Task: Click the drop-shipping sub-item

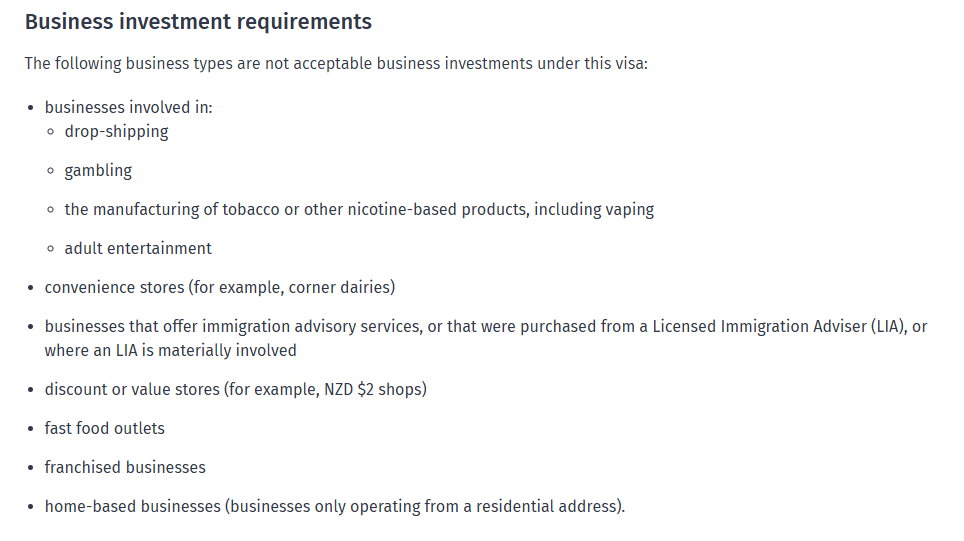Action: point(116,132)
